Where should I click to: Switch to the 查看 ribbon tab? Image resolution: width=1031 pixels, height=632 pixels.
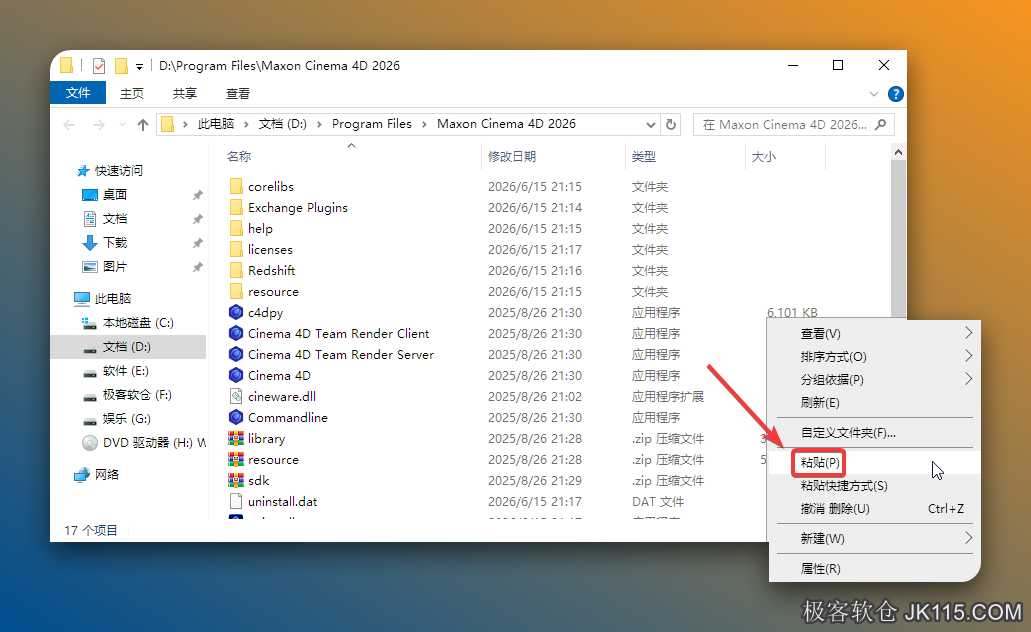pyautogui.click(x=237, y=93)
